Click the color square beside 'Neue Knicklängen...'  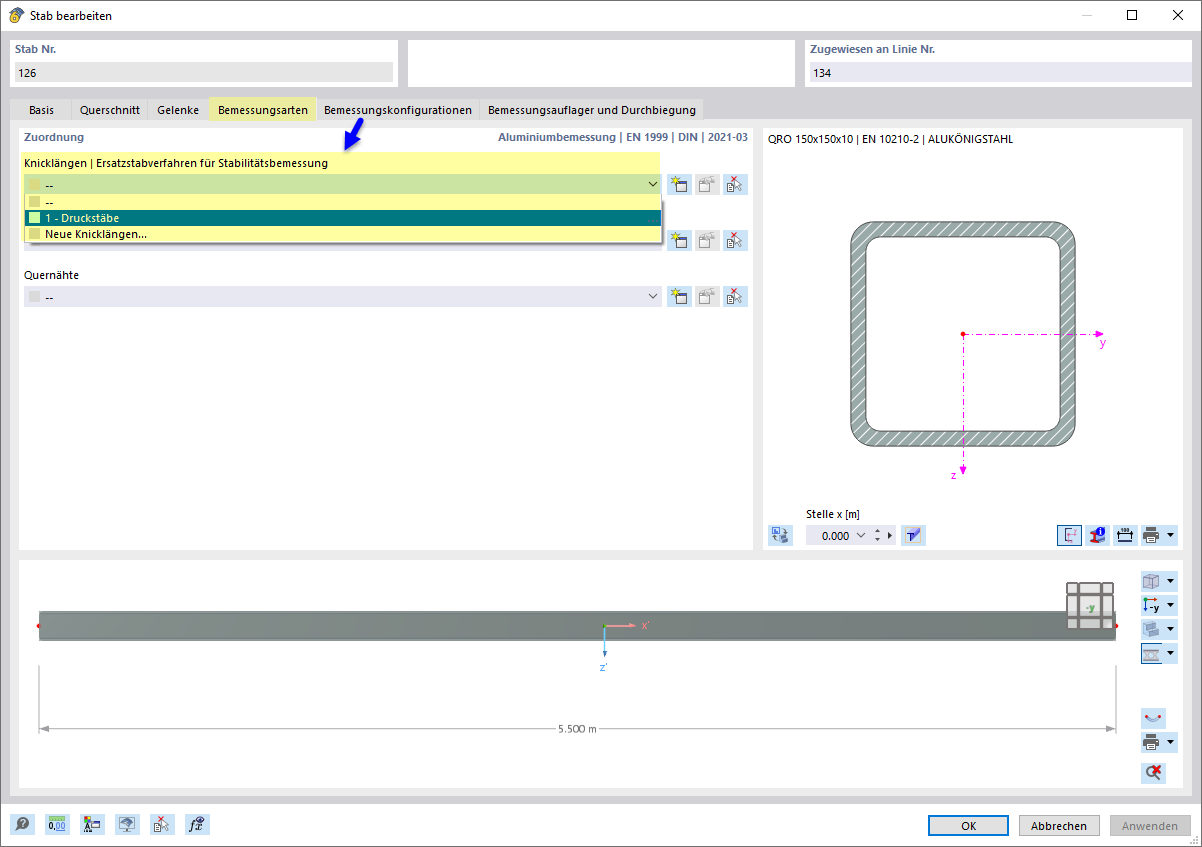point(35,234)
